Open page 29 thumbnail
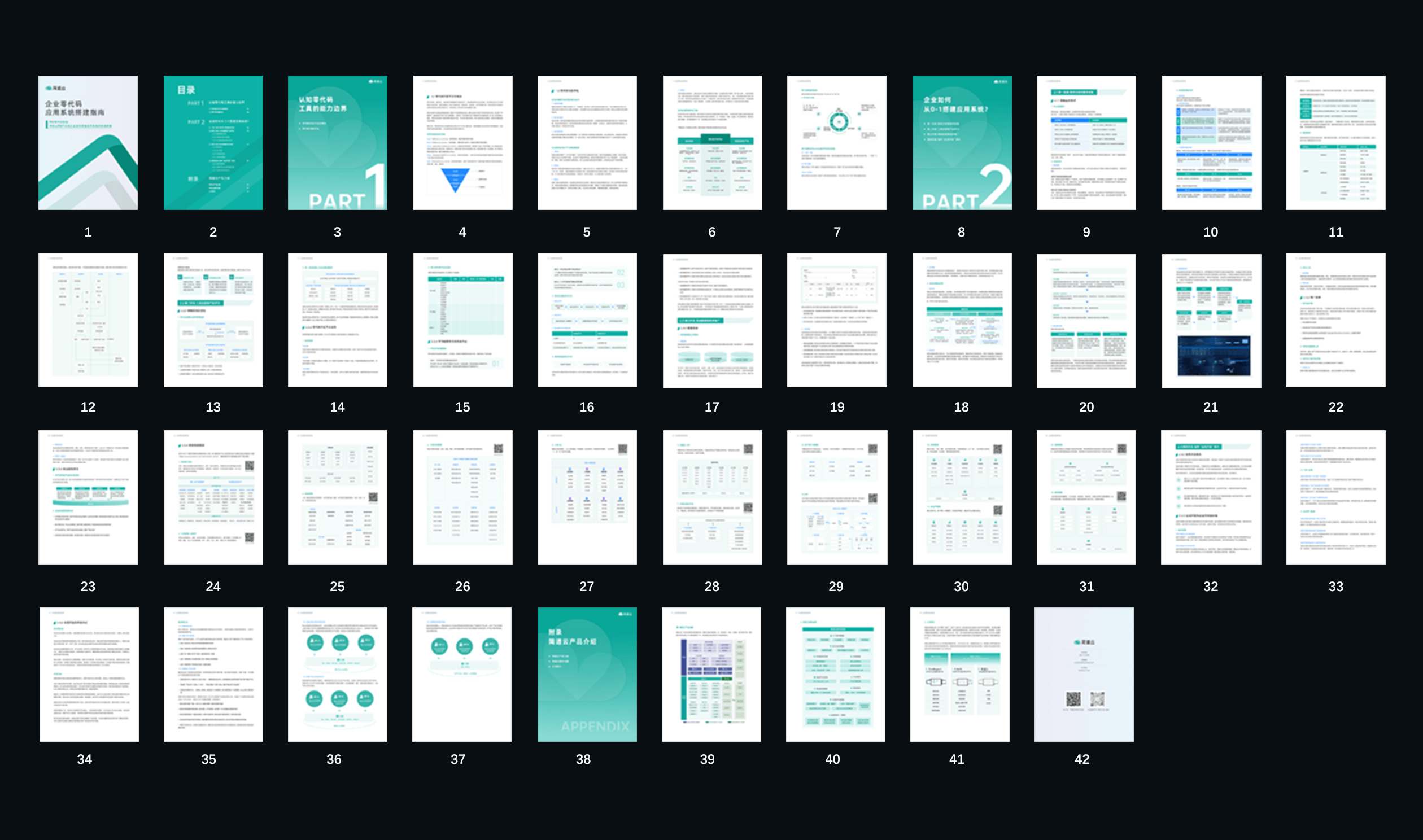The width and height of the screenshot is (1423, 840). pos(837,497)
